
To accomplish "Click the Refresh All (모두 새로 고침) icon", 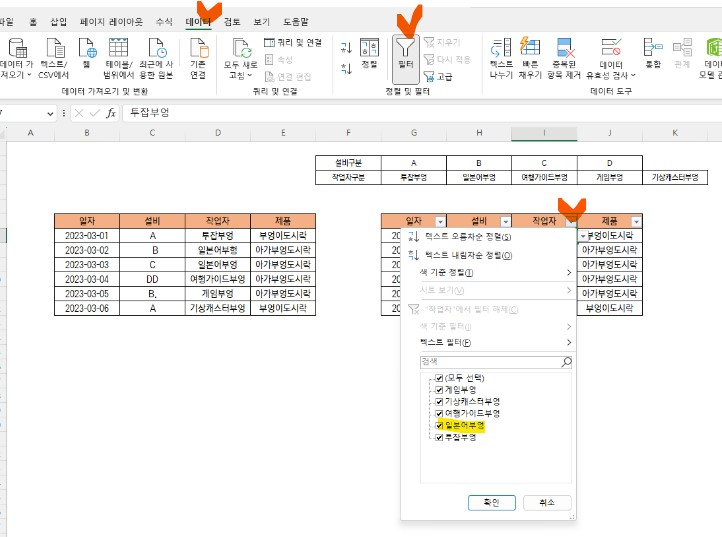I will point(241,48).
